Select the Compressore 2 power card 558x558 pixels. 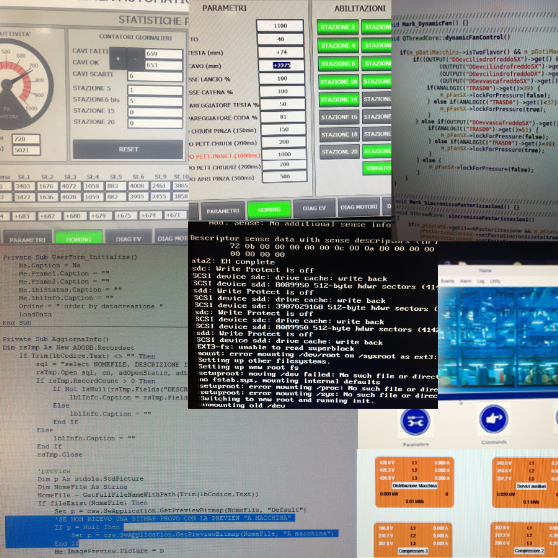pyautogui.click(x=524, y=540)
